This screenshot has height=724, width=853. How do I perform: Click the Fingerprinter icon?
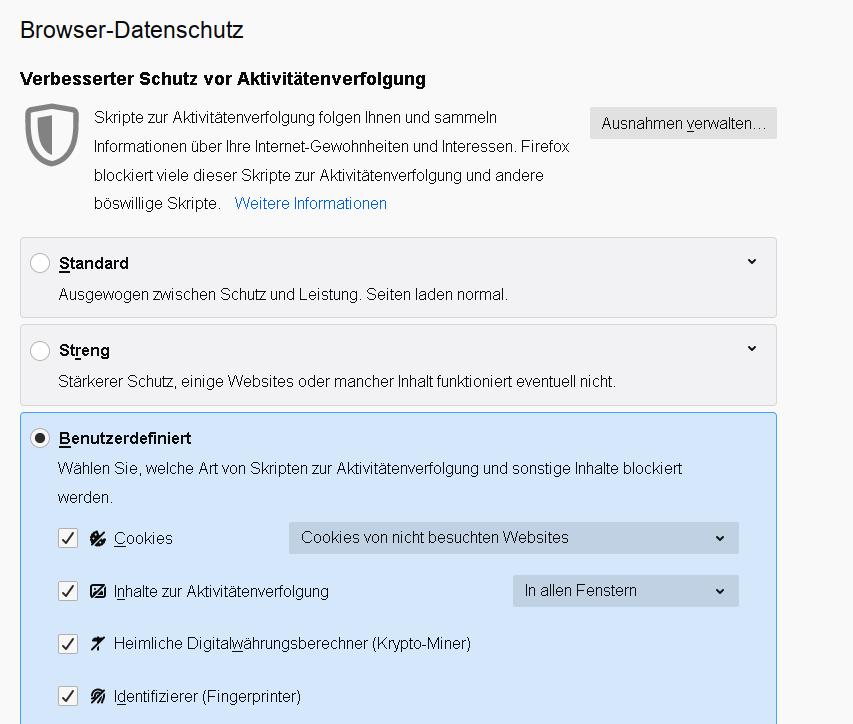click(98, 696)
